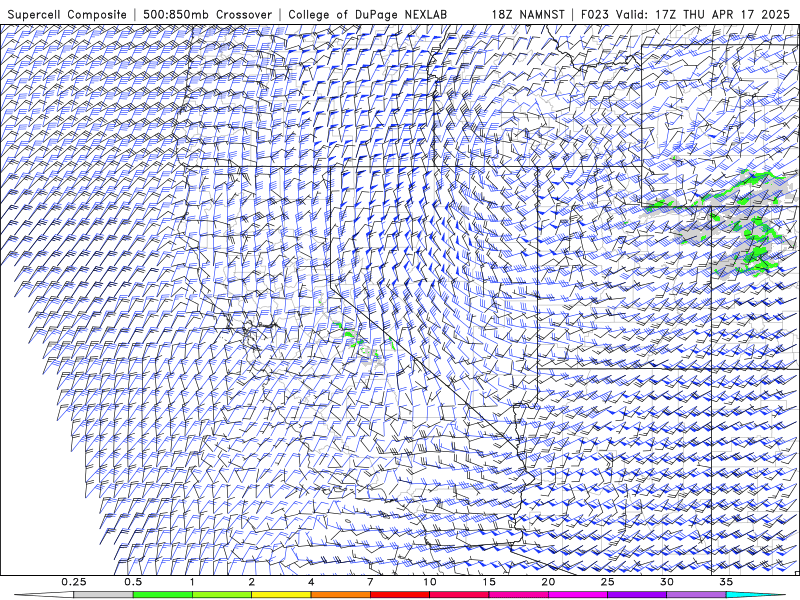Click the light purple segment between 30 and 35
This screenshot has height=600, width=800.
point(696,595)
